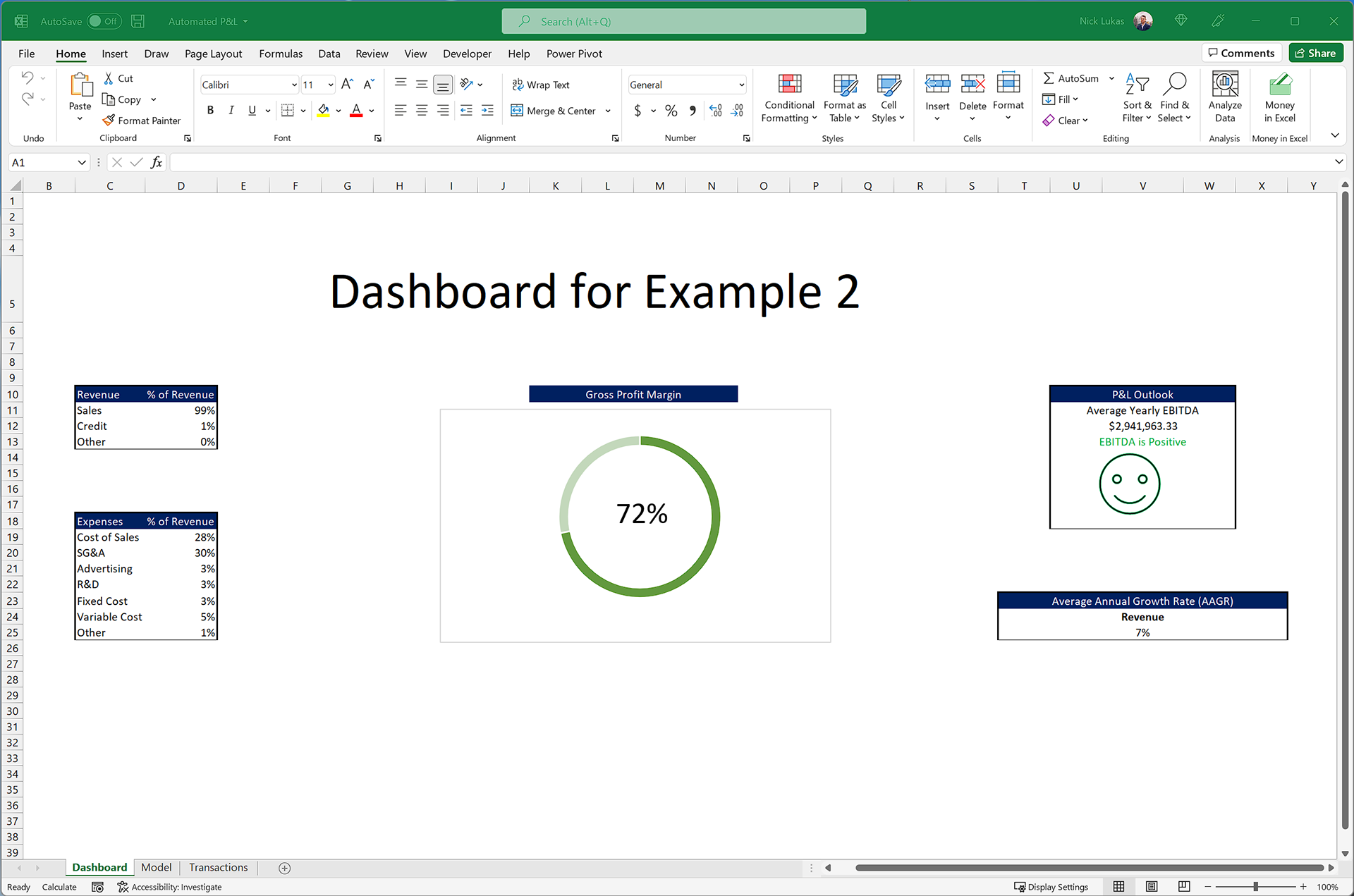Toggle Wrap Text
Image resolution: width=1354 pixels, height=896 pixels.
pos(541,85)
